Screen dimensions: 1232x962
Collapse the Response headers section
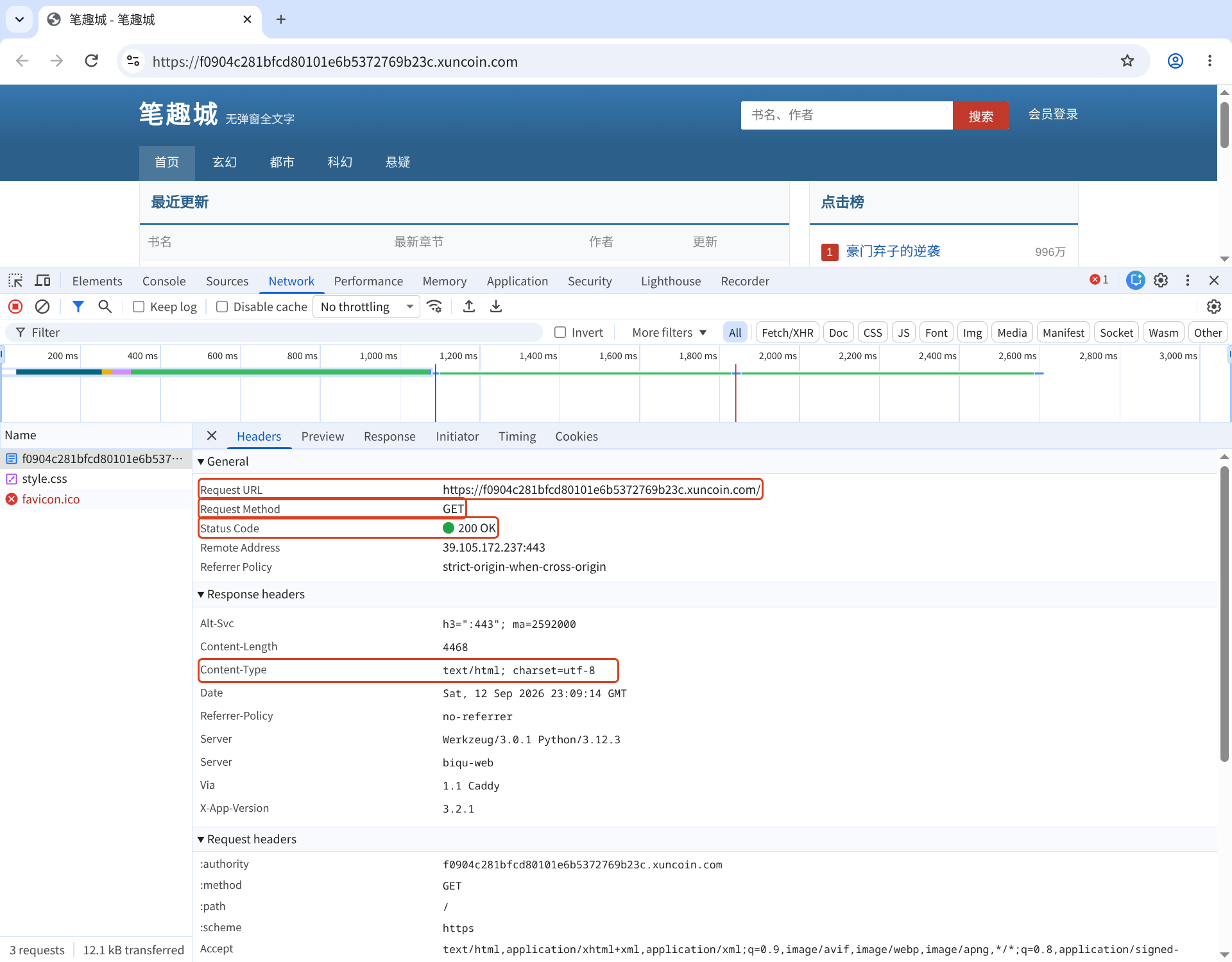251,594
